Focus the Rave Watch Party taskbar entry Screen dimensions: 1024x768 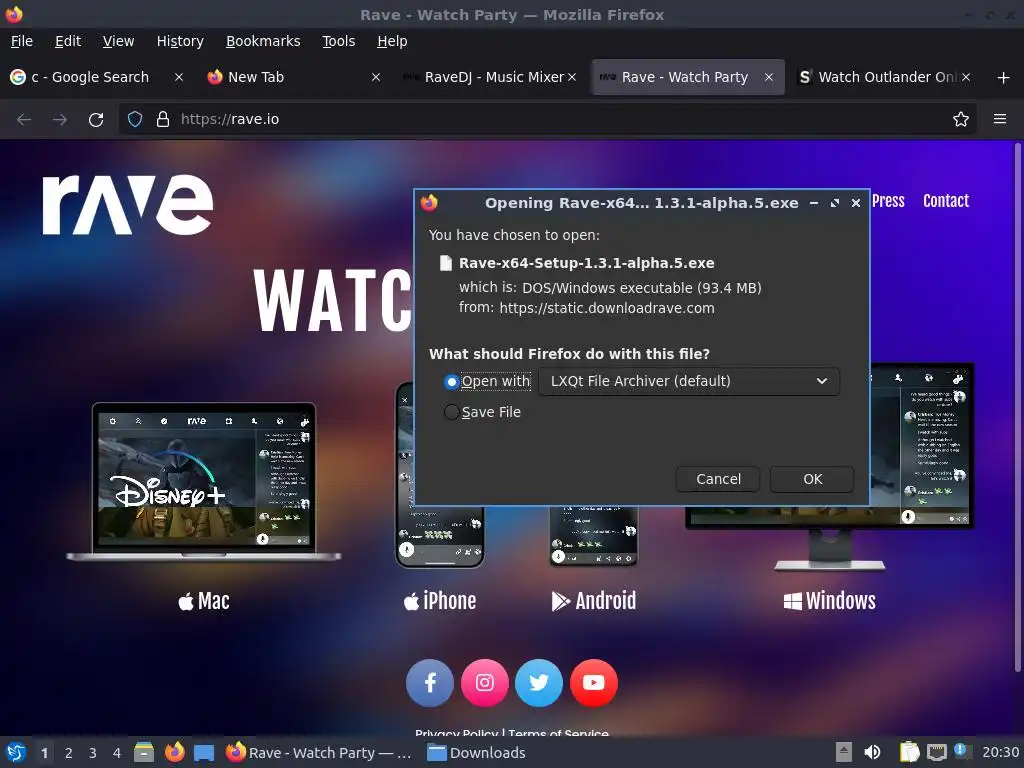coord(319,753)
